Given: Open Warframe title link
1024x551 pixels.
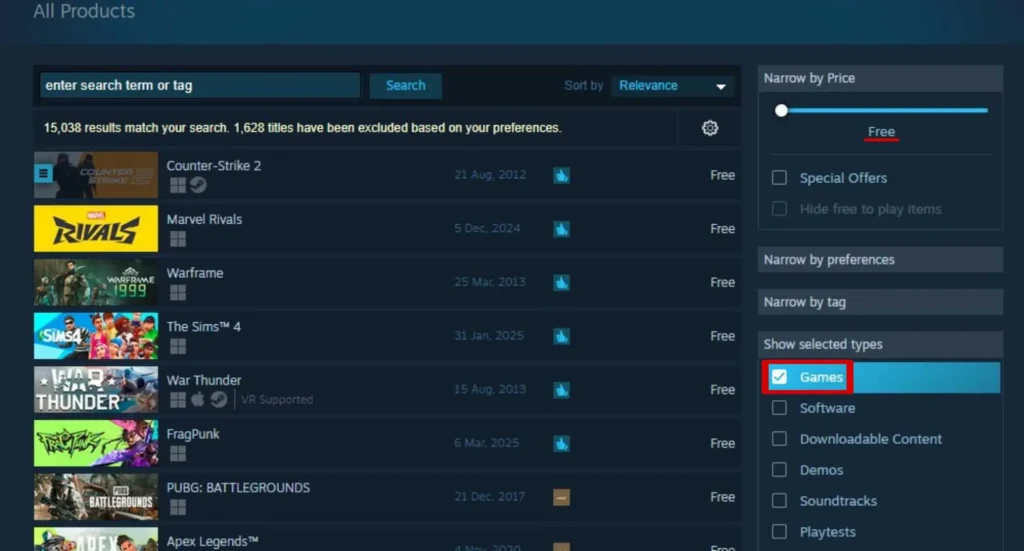Looking at the screenshot, I should point(195,273).
